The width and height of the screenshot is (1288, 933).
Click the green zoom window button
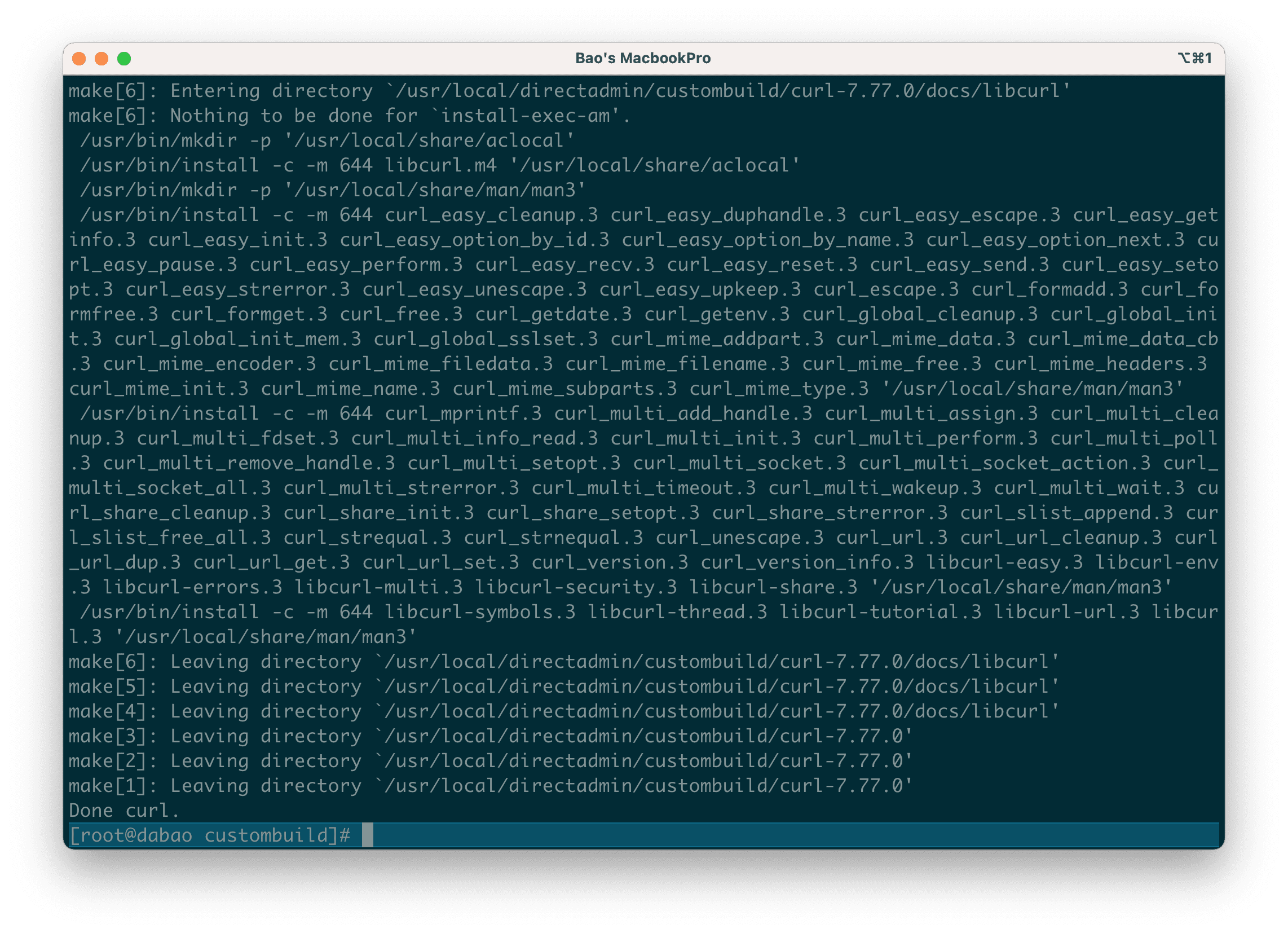[124, 59]
